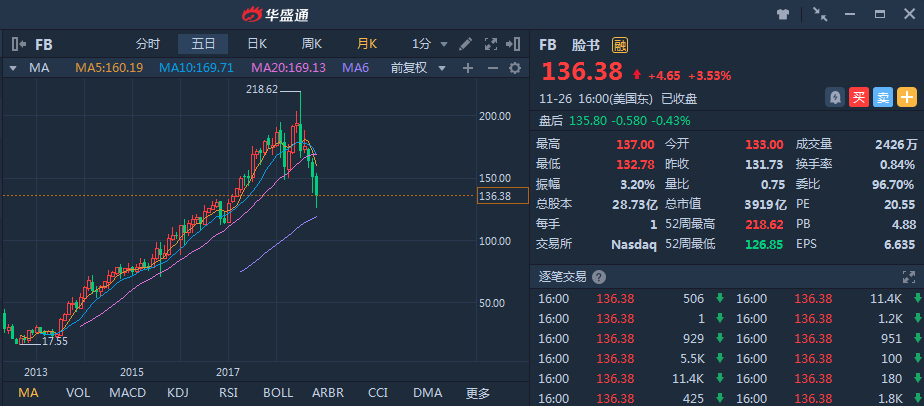
Task: Click the MA5:160.19 label
Action: [x=109, y=68]
